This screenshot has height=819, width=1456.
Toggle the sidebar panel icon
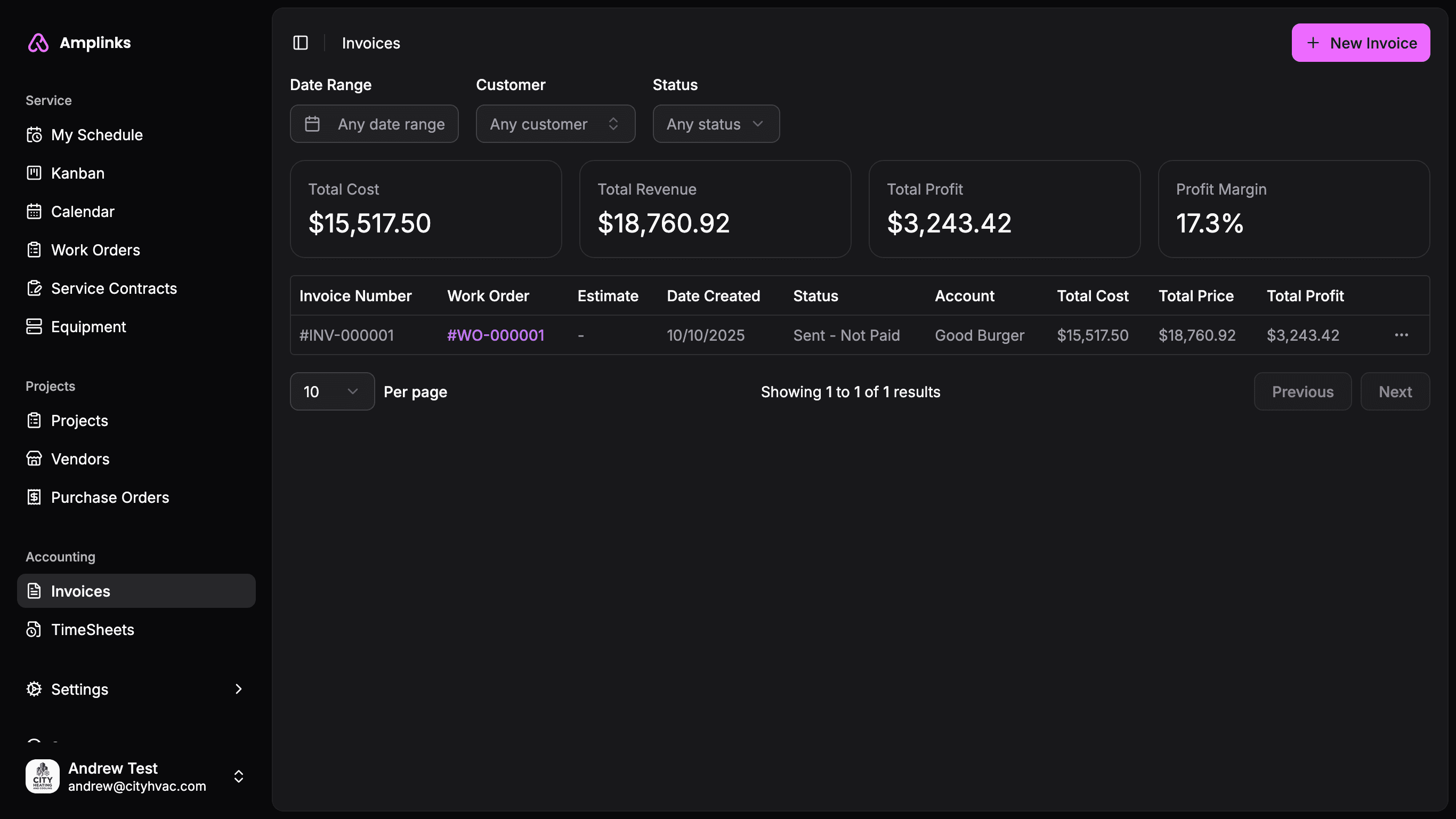pyautogui.click(x=300, y=43)
